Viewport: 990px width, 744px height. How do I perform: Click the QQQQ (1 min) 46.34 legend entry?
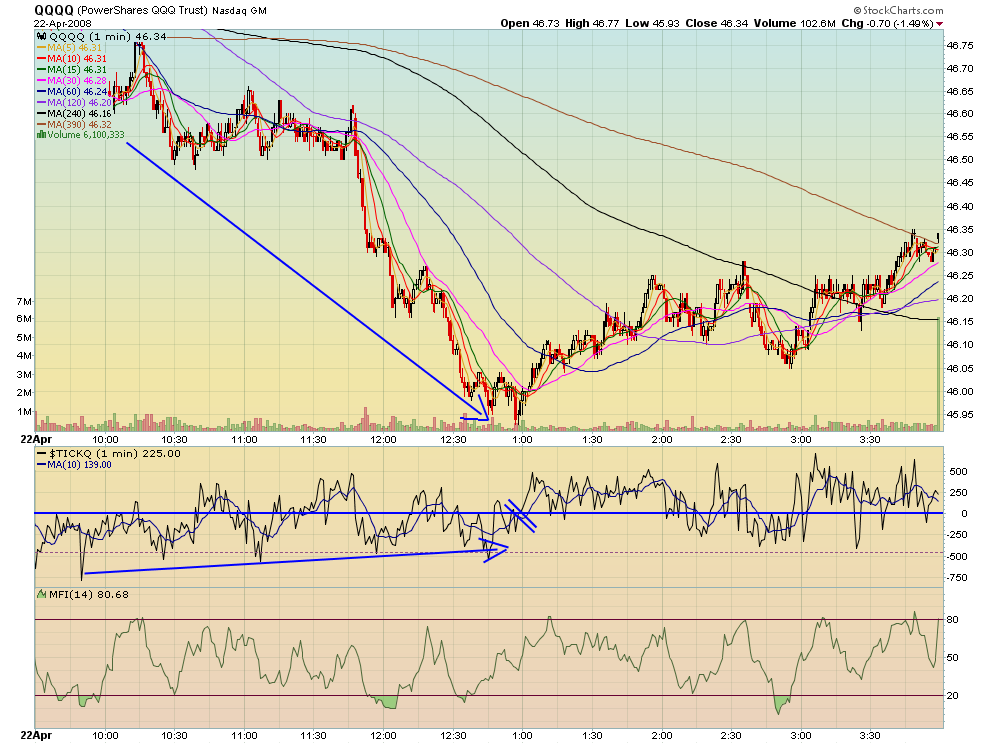coord(108,37)
